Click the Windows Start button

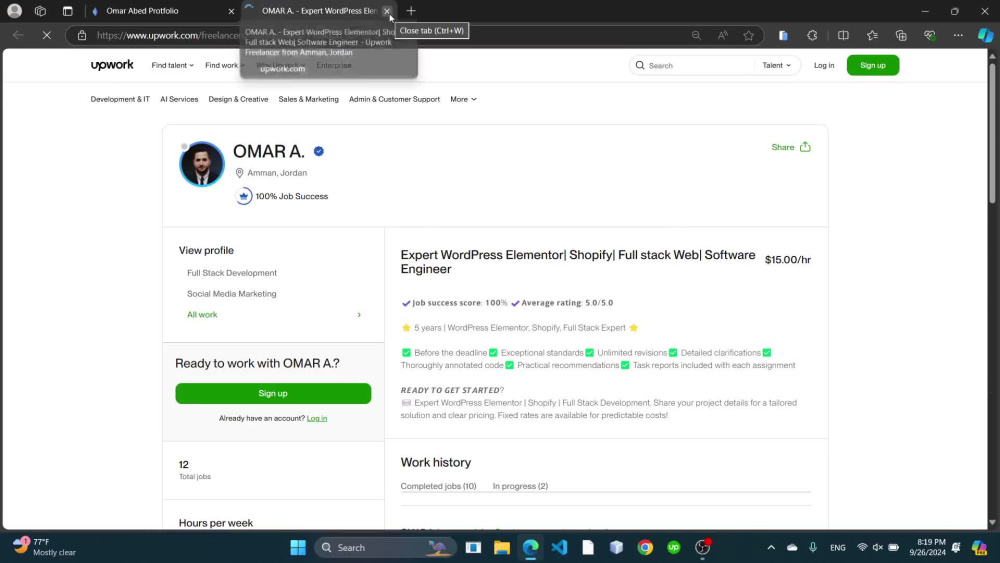tap(298, 547)
